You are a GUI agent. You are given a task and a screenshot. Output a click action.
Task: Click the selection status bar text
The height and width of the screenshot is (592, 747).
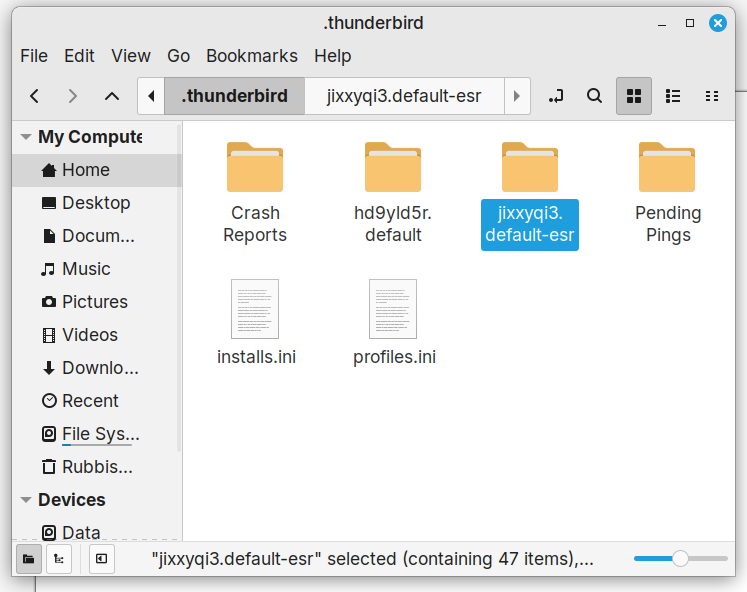click(373, 559)
